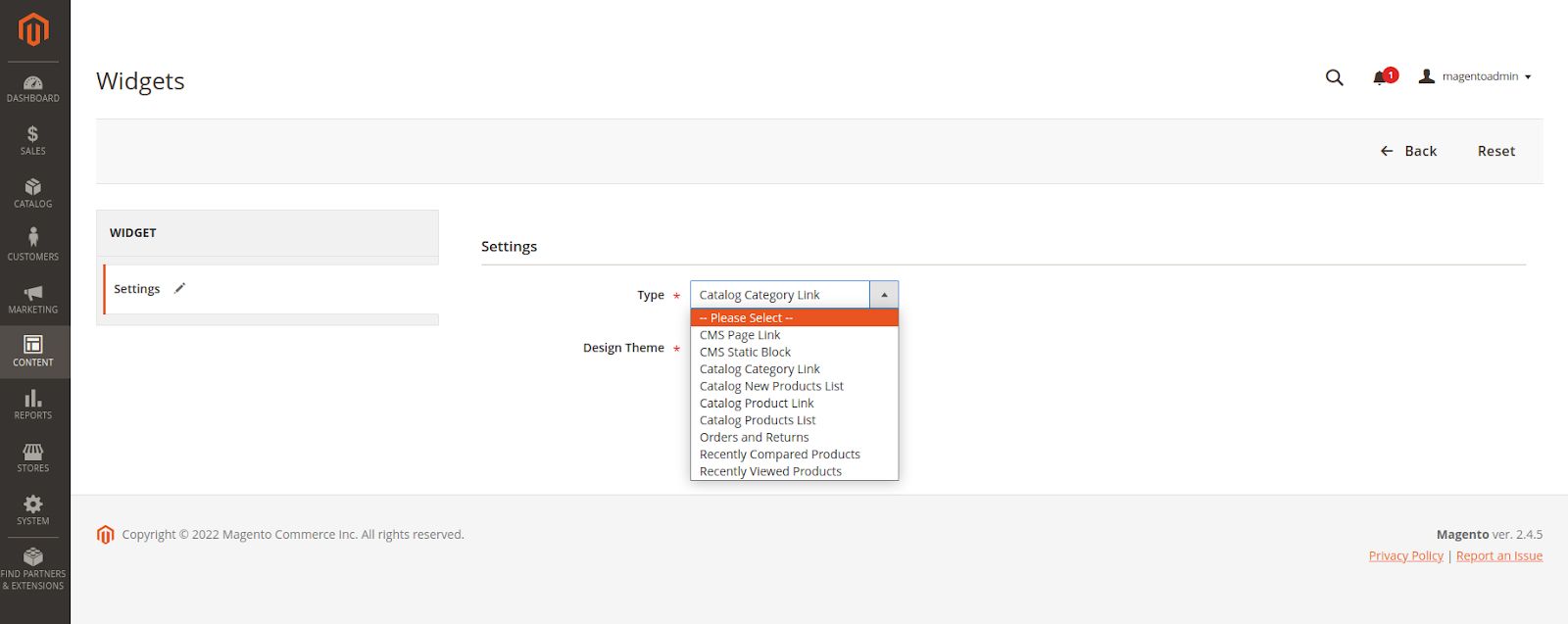Choose Orders and Returns option
The height and width of the screenshot is (624, 1568).
794,437
